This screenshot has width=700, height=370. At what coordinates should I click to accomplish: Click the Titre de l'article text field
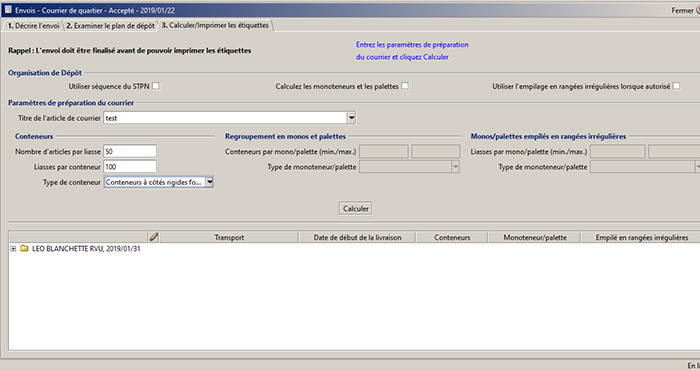pos(225,118)
